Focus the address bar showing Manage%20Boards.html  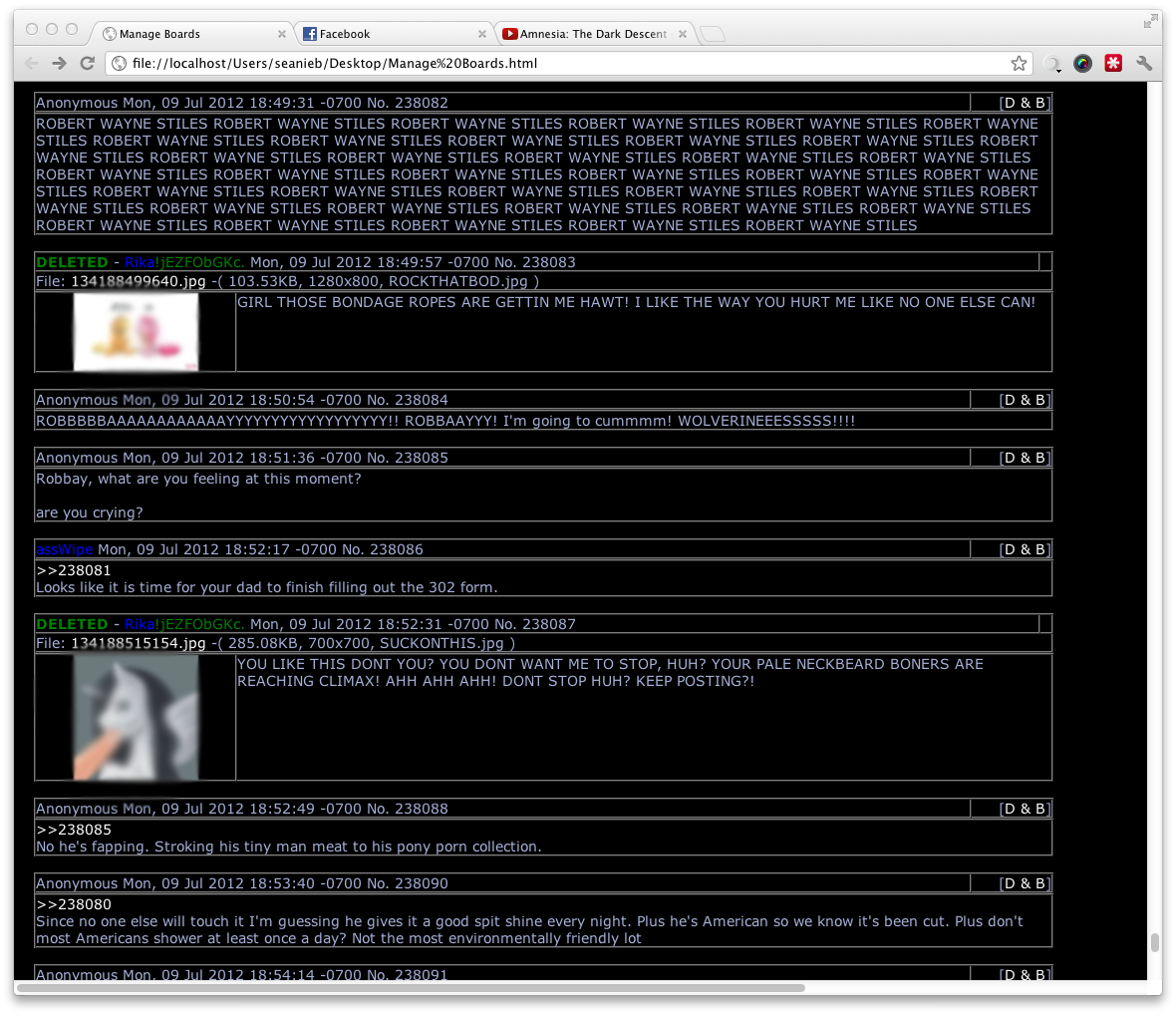pos(570,63)
